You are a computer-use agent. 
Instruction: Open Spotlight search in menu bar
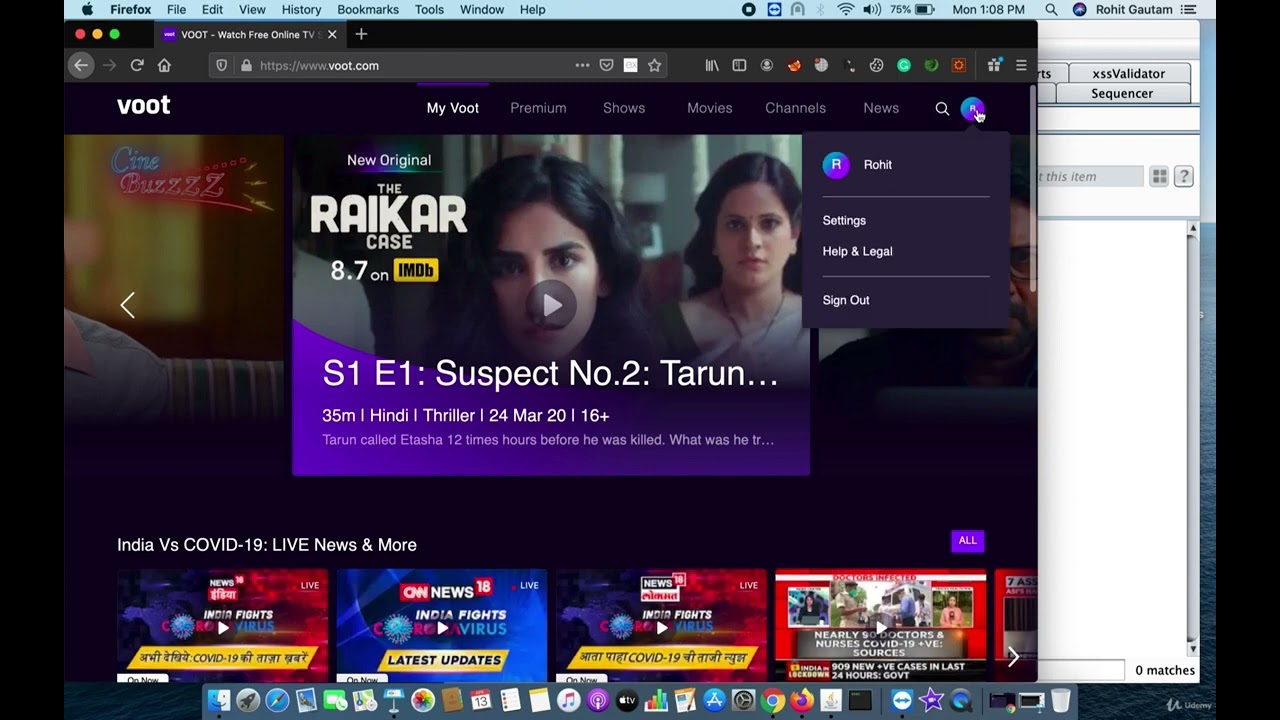[x=1051, y=9]
